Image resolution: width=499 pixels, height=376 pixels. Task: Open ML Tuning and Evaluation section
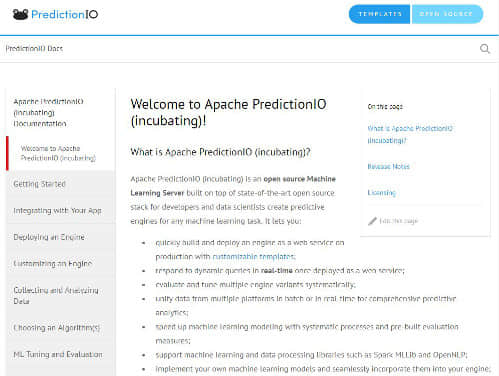(x=61, y=354)
